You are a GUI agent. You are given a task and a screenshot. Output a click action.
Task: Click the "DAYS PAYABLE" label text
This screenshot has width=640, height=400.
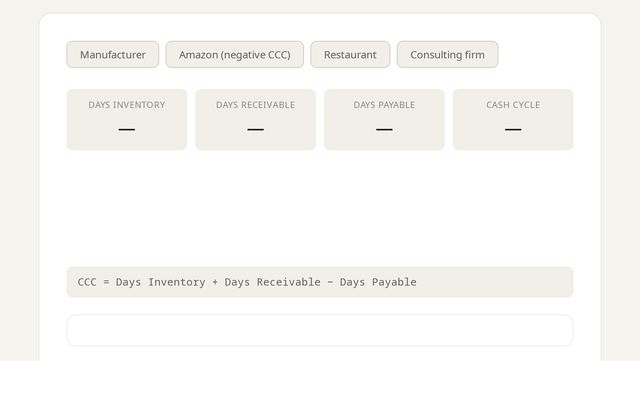tap(384, 105)
